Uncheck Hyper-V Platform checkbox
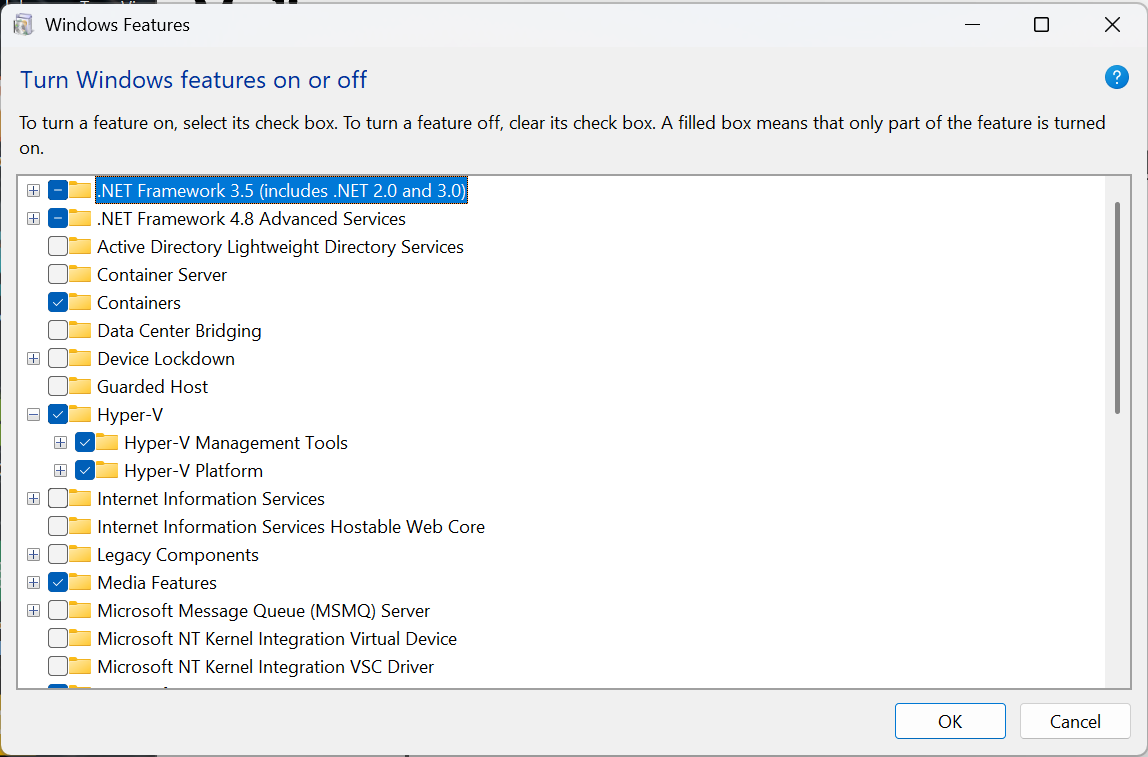 [x=85, y=470]
